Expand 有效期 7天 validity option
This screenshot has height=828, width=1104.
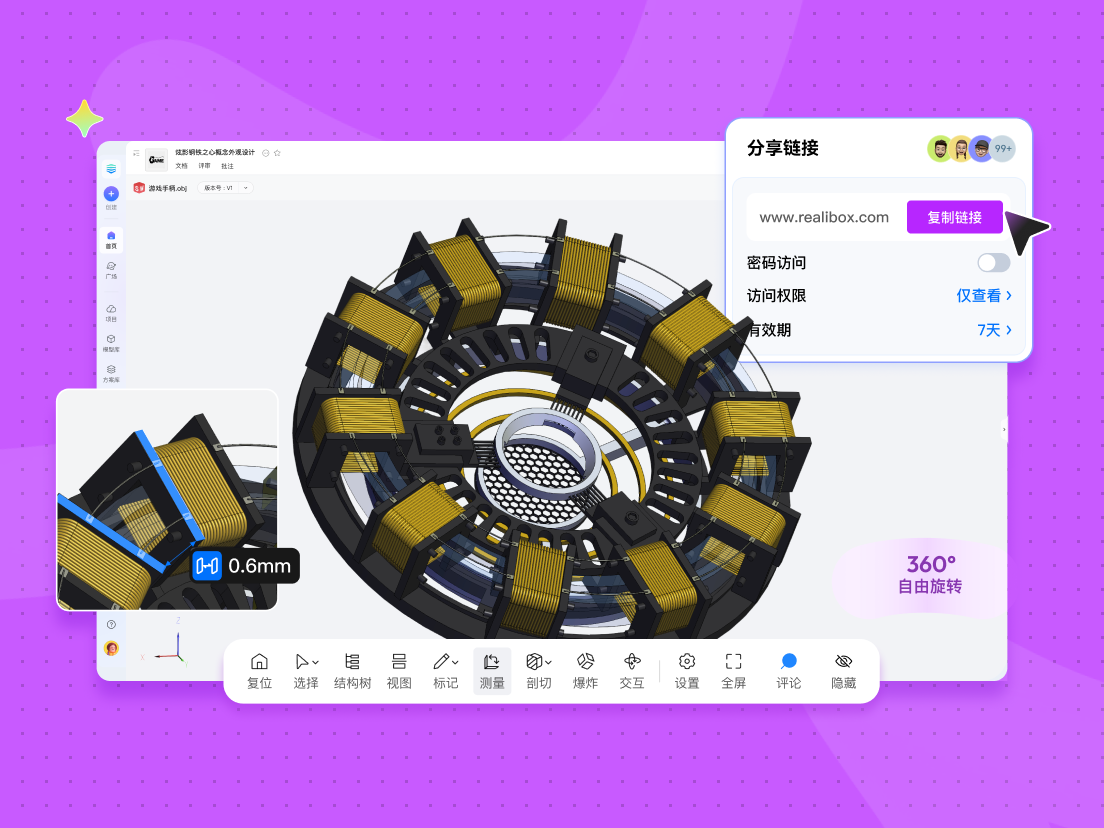coord(994,330)
